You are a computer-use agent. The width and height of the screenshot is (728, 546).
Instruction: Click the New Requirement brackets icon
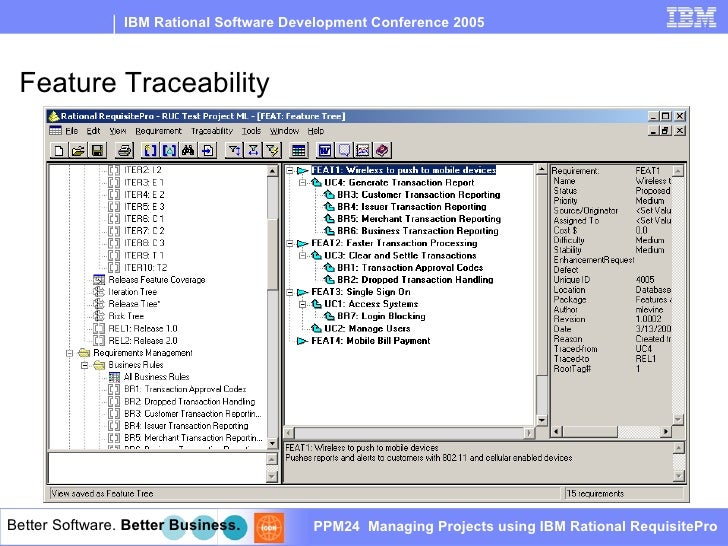150,150
